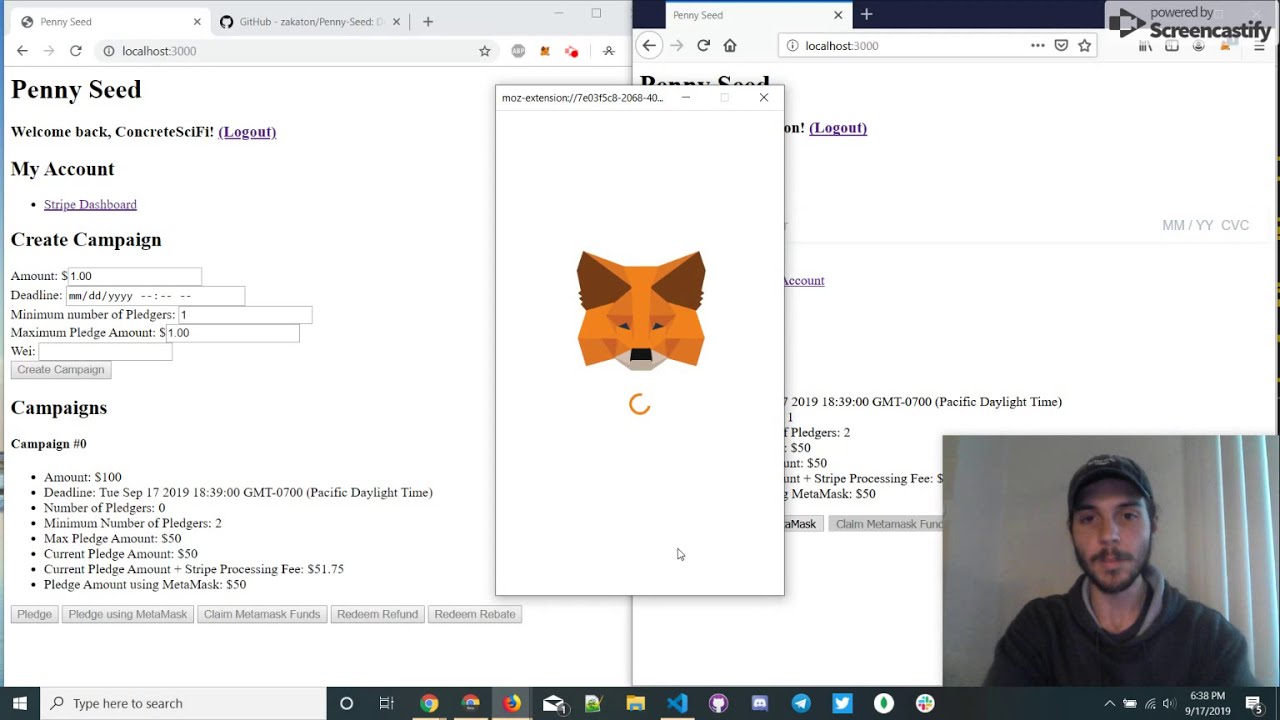Click the Redeem Refund button
The width and height of the screenshot is (1280, 720).
(x=377, y=614)
